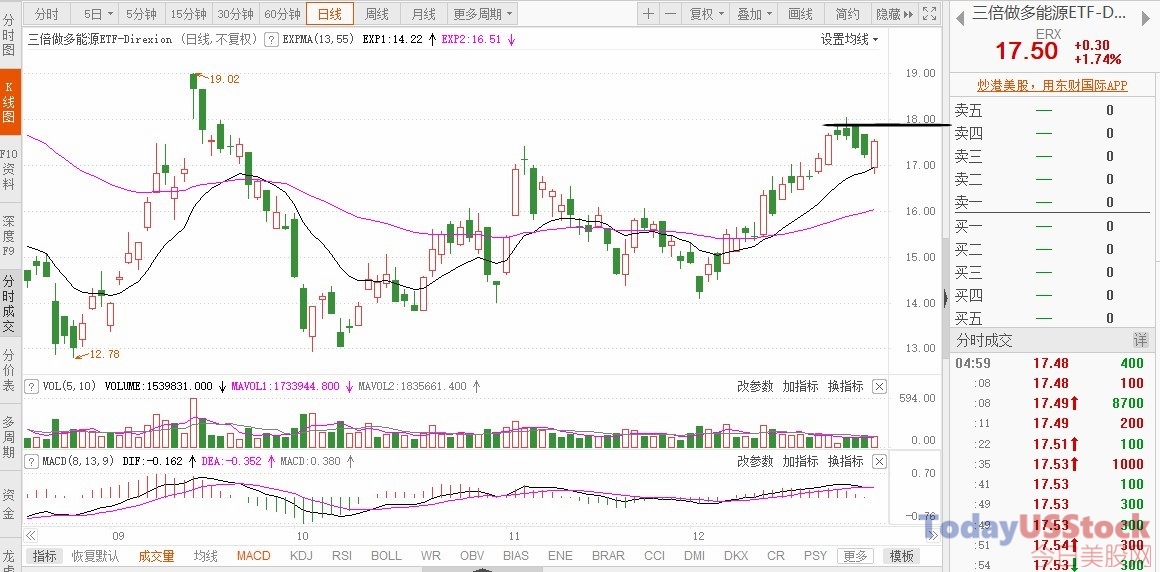Open help icon for MACD indicator

pyautogui.click(x=33, y=462)
